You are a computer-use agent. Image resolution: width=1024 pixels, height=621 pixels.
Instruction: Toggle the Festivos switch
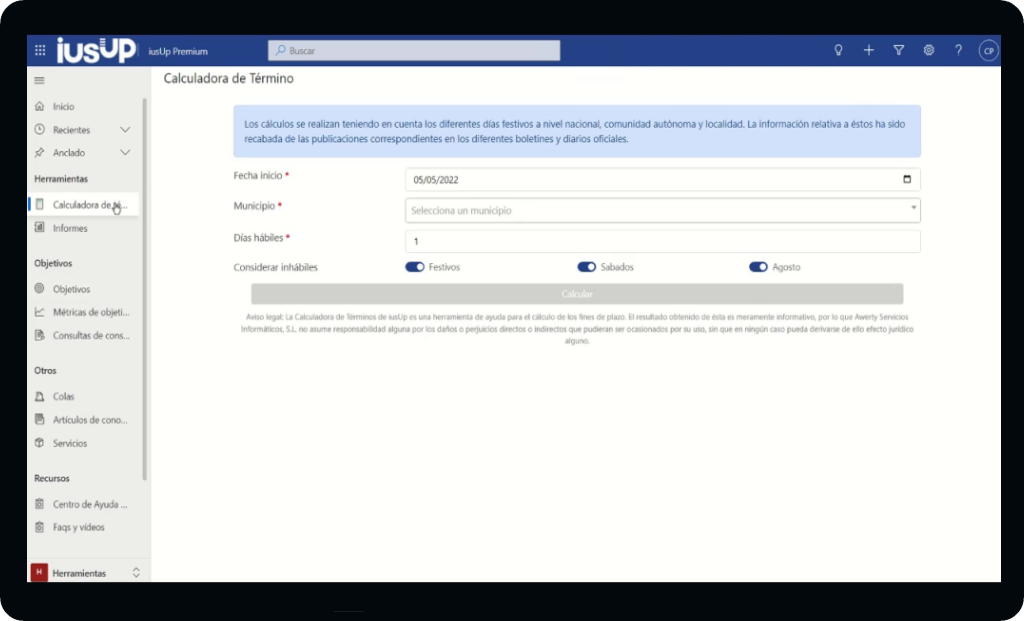click(415, 267)
